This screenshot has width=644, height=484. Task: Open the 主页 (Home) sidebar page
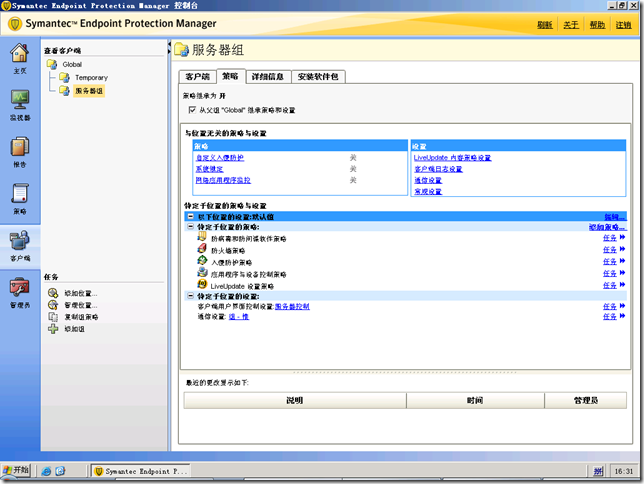coord(20,58)
